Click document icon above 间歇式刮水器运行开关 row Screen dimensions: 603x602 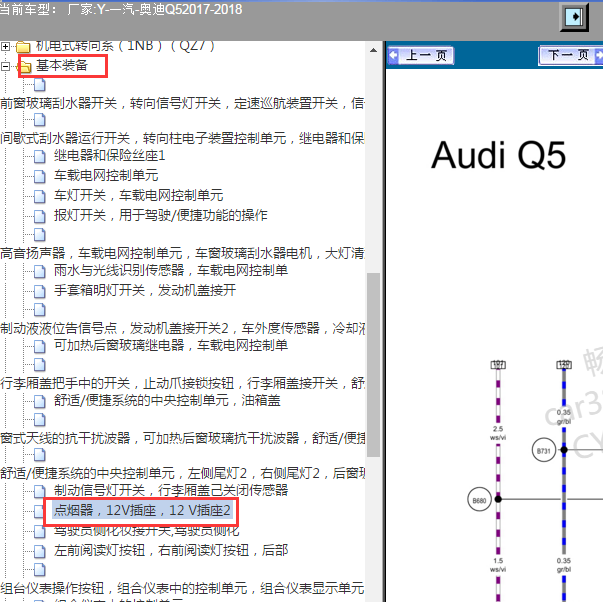tap(39, 120)
